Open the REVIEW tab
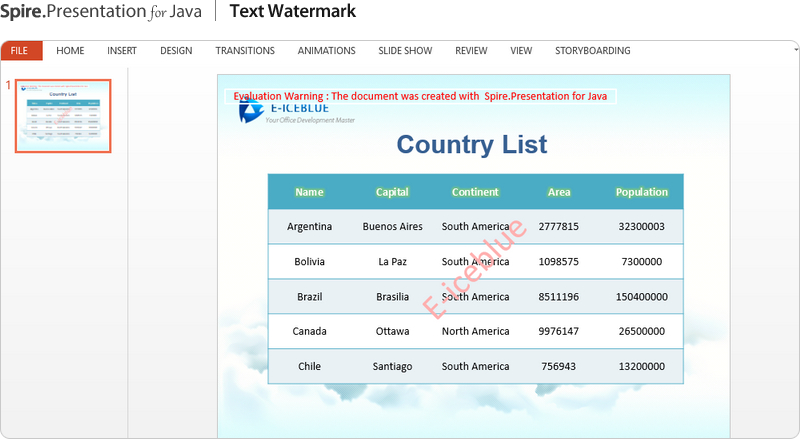The height and width of the screenshot is (440, 800). (x=471, y=51)
